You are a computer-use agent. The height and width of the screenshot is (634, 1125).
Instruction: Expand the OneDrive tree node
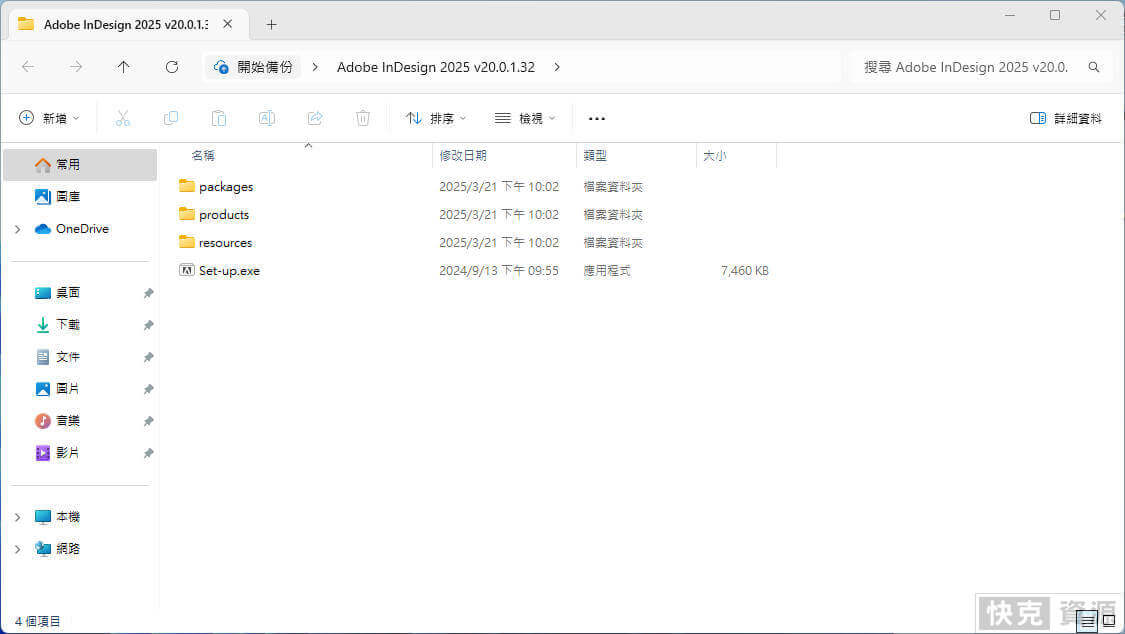pos(18,229)
